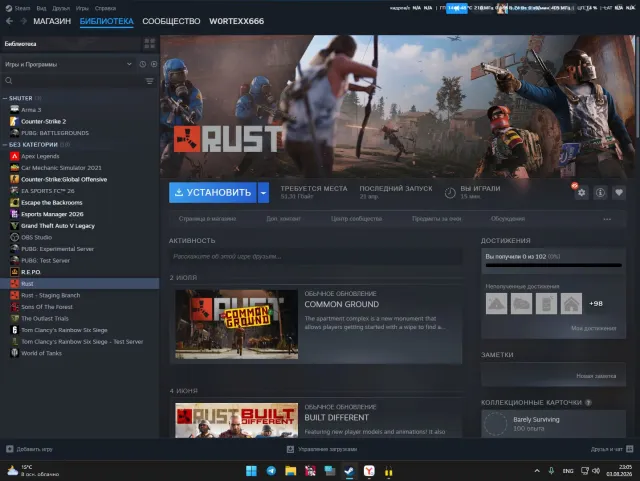Click the Barely Surviving trading card
This screenshot has width=640, height=481.
(553, 423)
